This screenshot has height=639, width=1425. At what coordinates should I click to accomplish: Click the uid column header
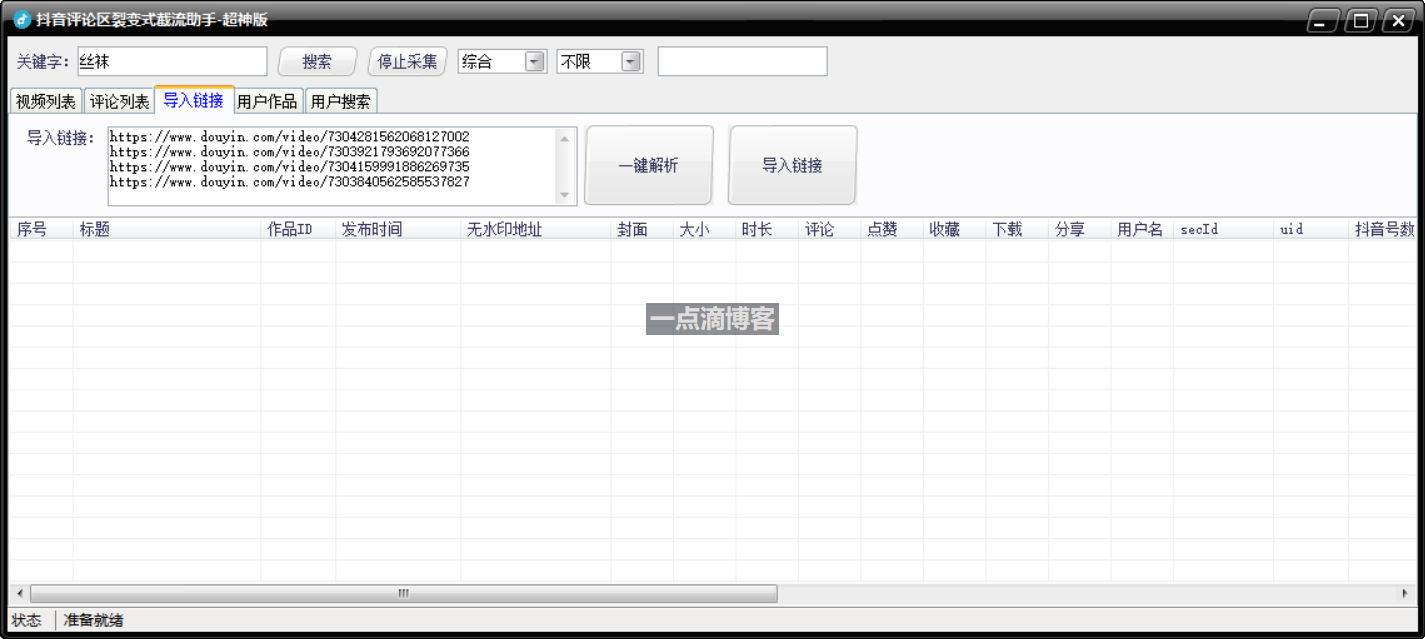click(1311, 229)
